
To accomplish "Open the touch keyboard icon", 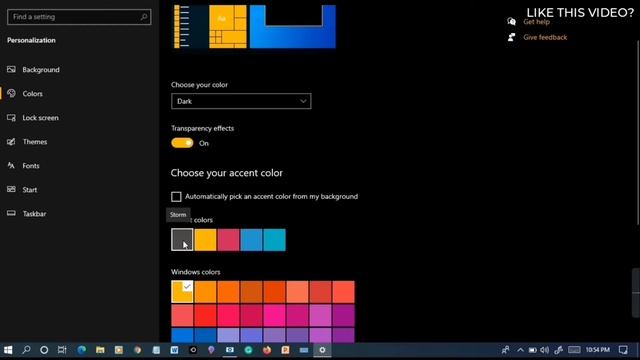I will [574, 350].
